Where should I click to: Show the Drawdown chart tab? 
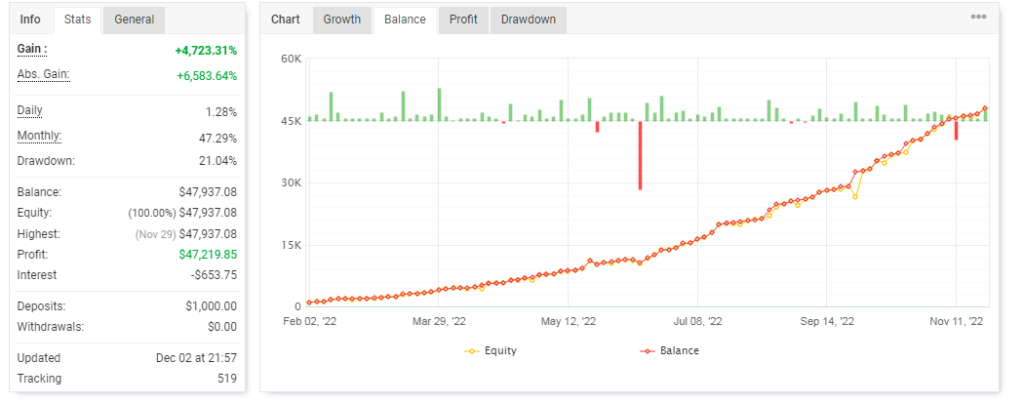(528, 20)
